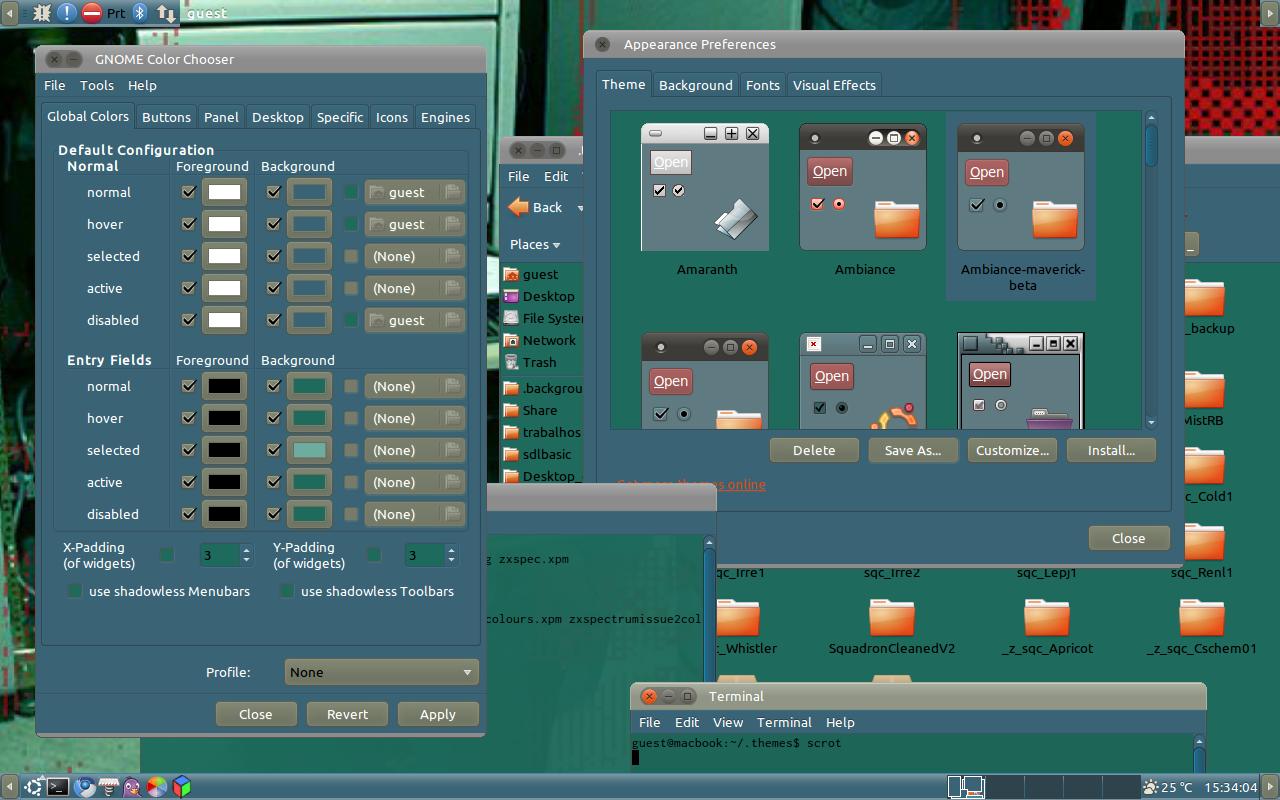This screenshot has width=1280, height=800.
Task: Launch the color wheel app in panel
Action: [157, 787]
